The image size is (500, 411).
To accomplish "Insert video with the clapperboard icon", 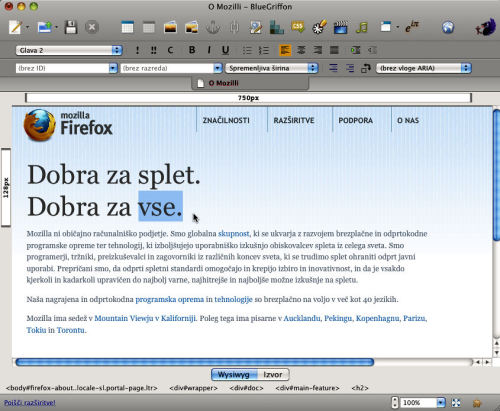I will click(340, 27).
